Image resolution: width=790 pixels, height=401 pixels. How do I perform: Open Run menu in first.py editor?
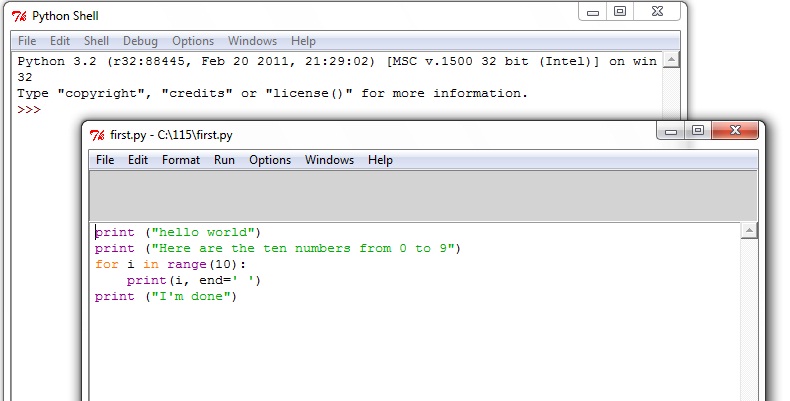point(224,160)
